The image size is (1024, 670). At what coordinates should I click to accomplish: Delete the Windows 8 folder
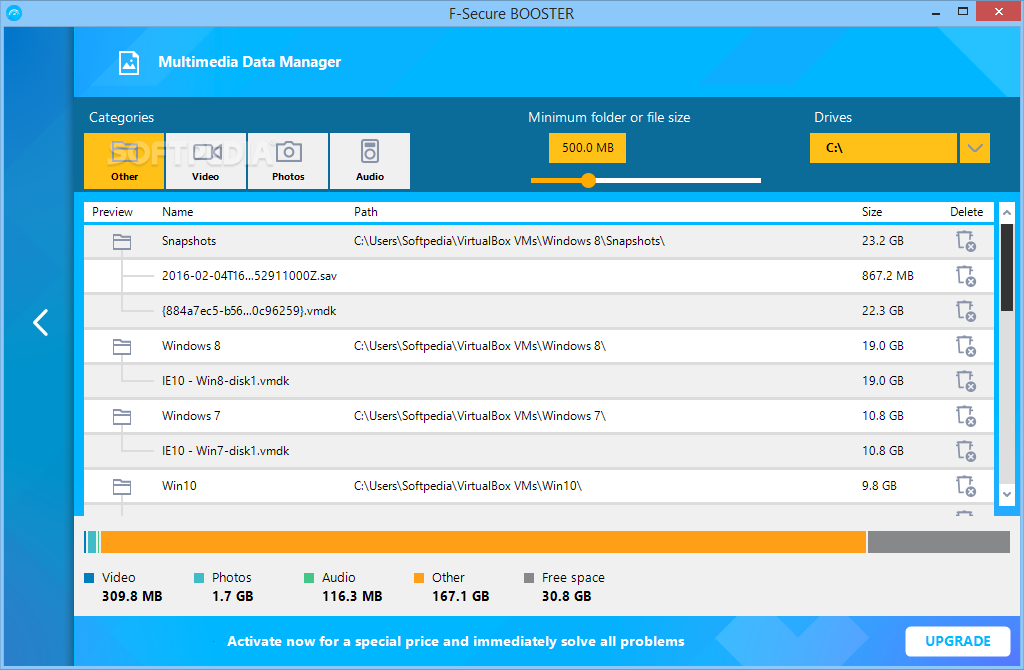pos(966,346)
